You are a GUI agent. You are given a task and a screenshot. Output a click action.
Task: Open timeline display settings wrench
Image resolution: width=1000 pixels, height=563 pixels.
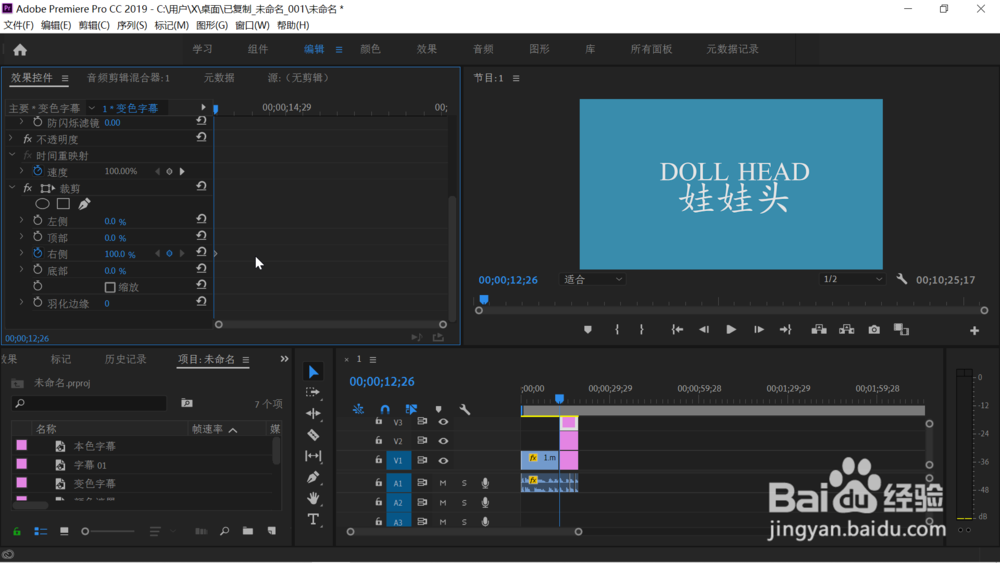click(465, 409)
